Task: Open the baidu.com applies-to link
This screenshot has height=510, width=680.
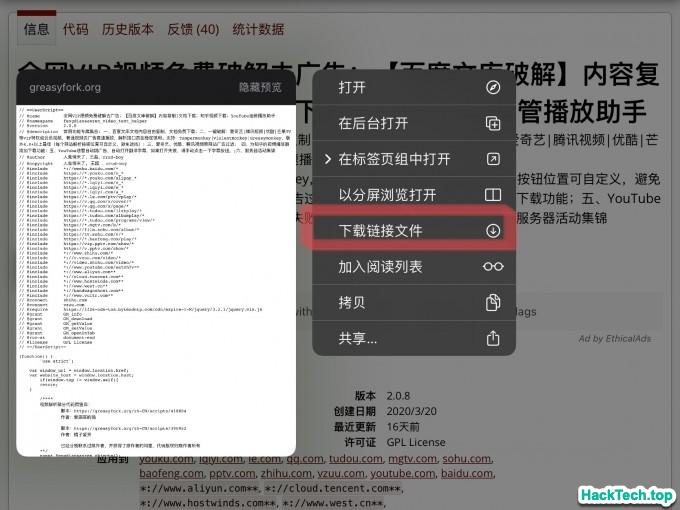Action: (467, 474)
